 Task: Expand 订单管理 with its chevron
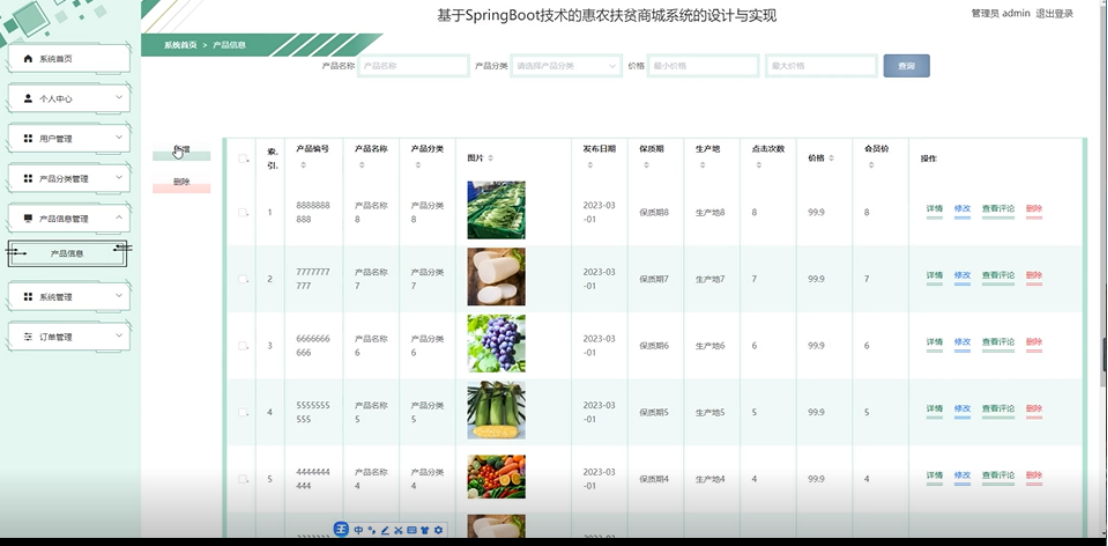[119, 336]
